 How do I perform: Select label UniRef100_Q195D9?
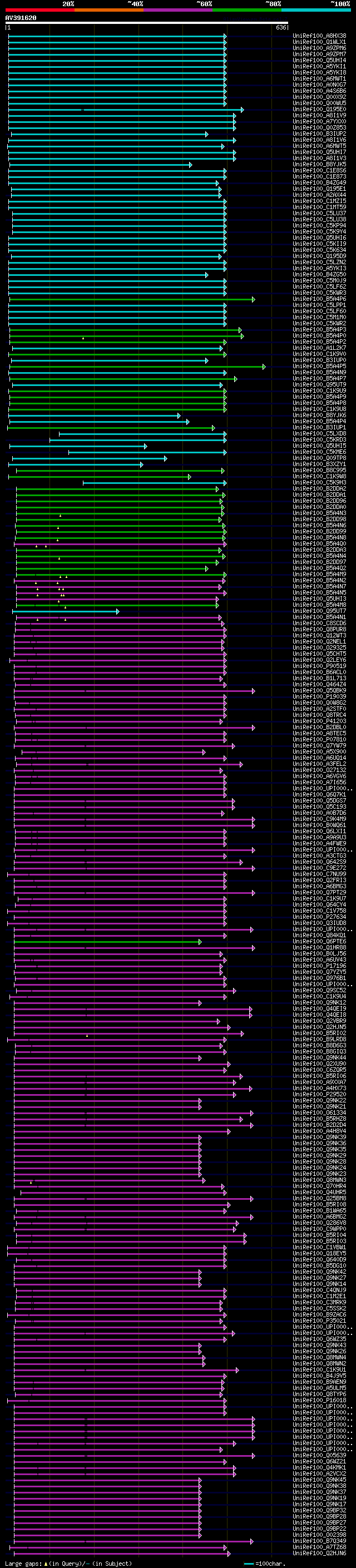tap(319, 256)
